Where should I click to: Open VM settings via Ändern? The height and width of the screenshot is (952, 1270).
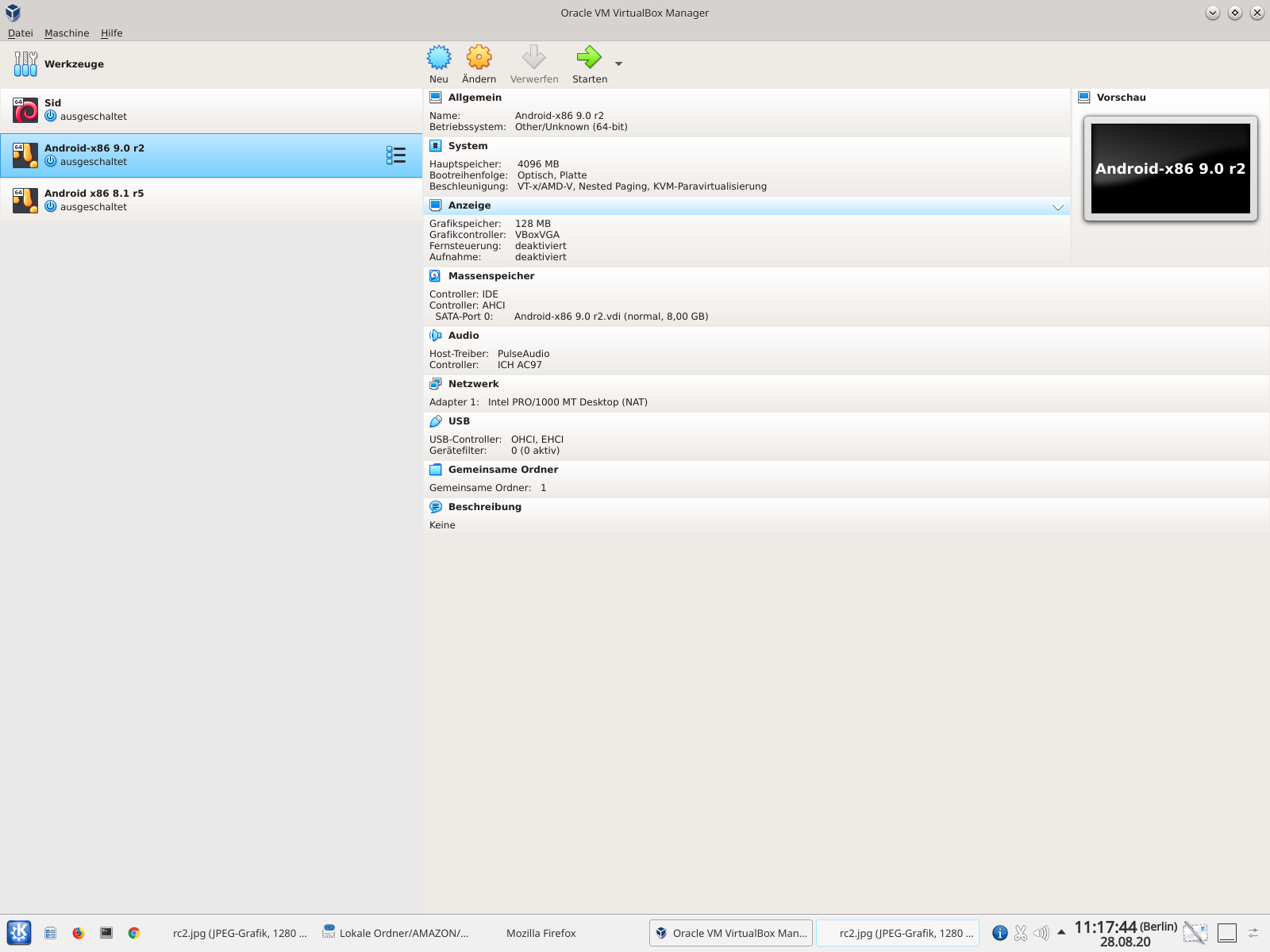(x=479, y=64)
